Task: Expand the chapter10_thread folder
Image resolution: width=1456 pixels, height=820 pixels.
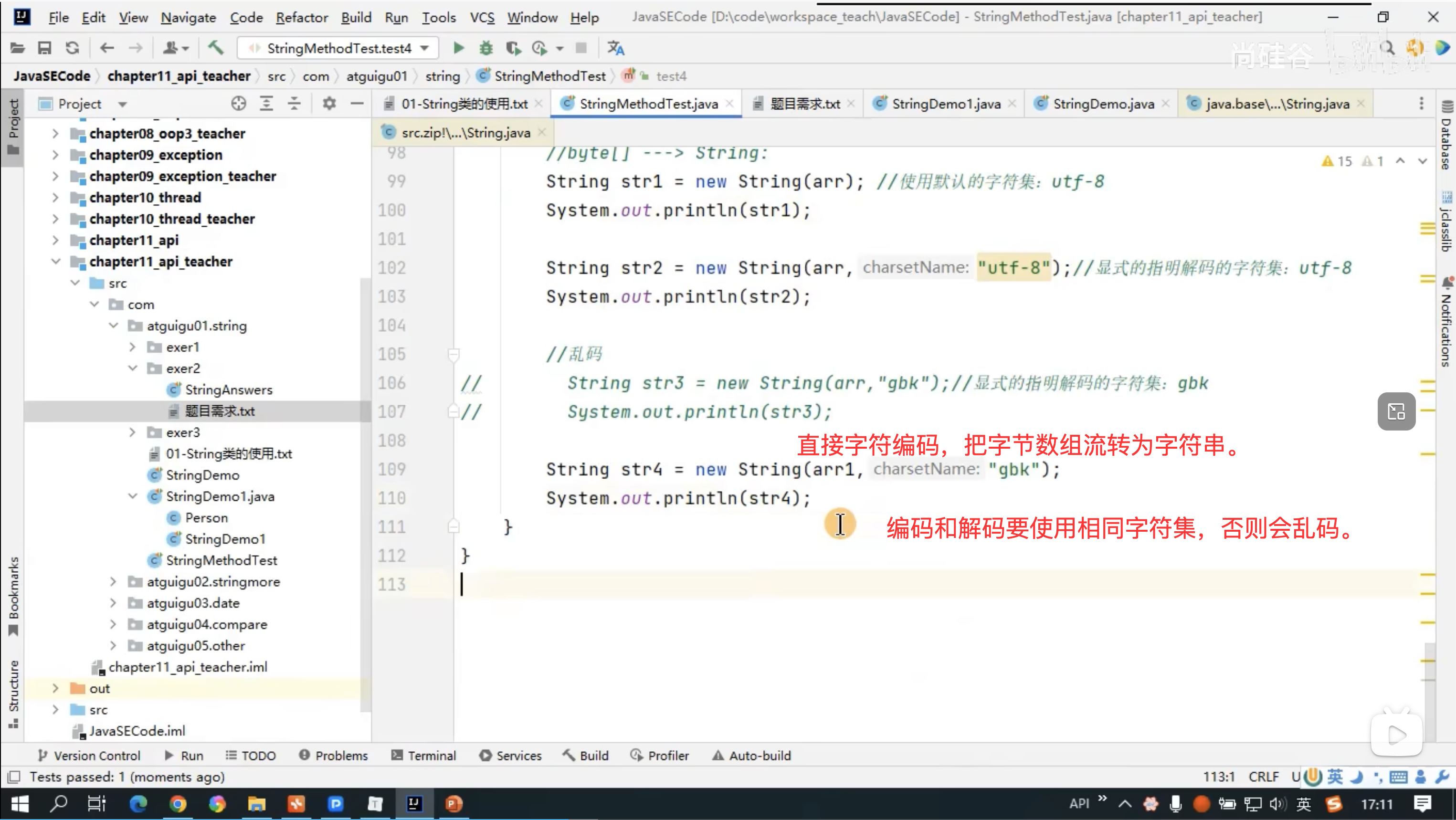Action: [55, 198]
